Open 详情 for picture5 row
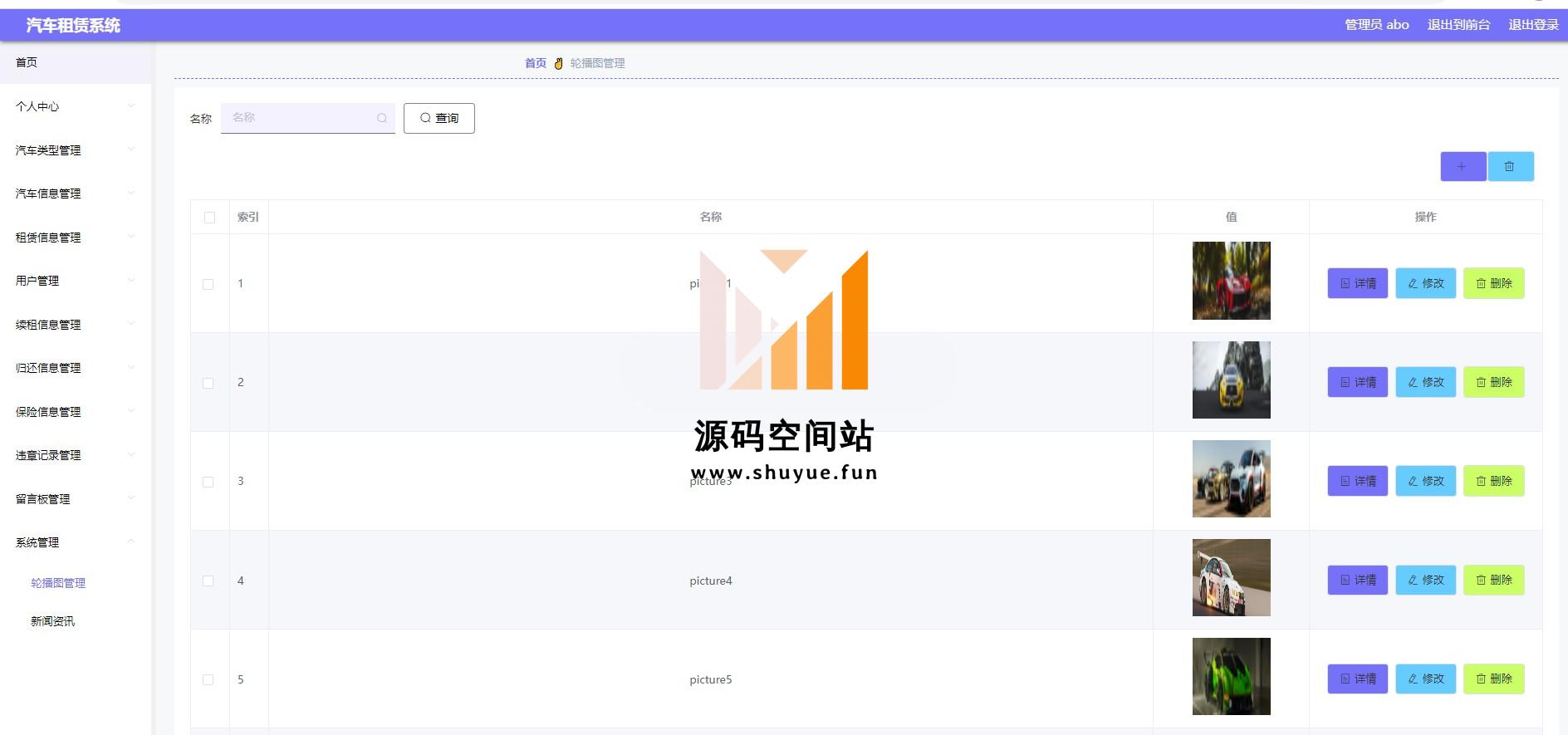The height and width of the screenshot is (735, 1568). [x=1357, y=679]
